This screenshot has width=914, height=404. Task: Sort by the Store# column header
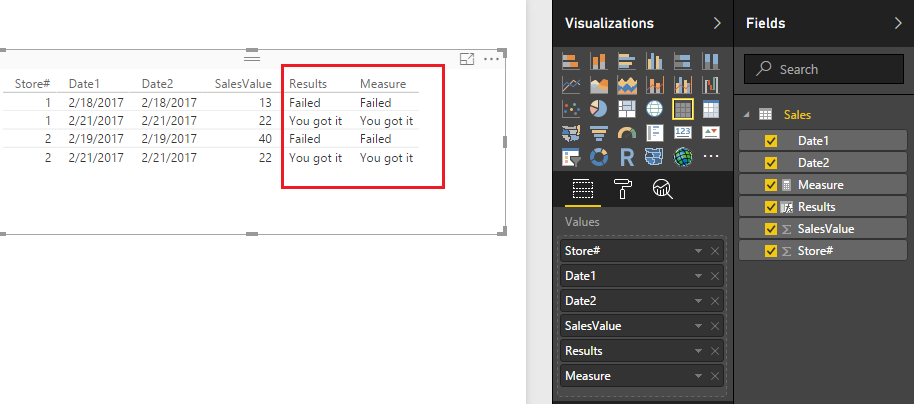[x=33, y=84]
